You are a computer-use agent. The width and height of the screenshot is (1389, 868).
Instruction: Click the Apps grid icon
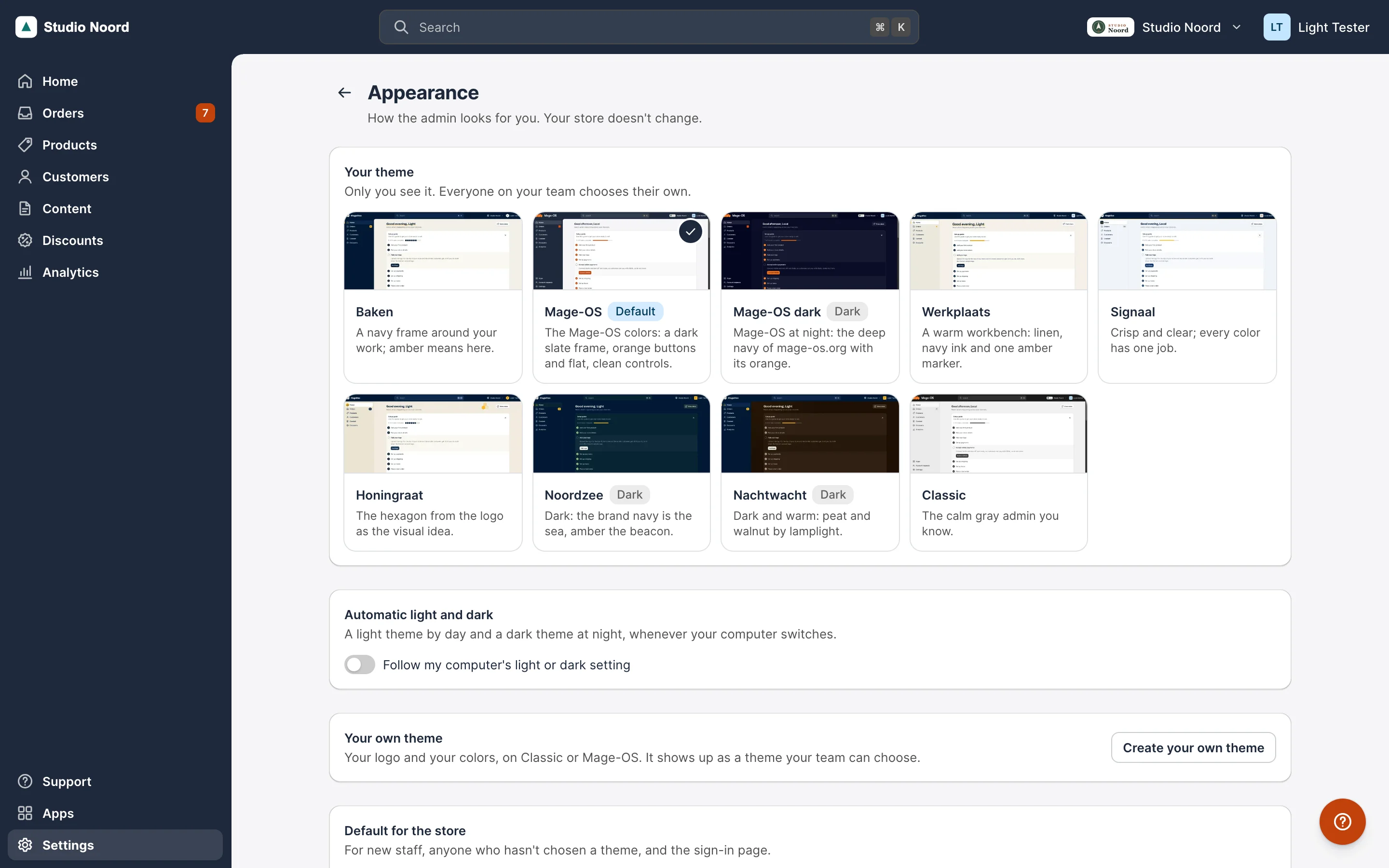tap(25, 813)
